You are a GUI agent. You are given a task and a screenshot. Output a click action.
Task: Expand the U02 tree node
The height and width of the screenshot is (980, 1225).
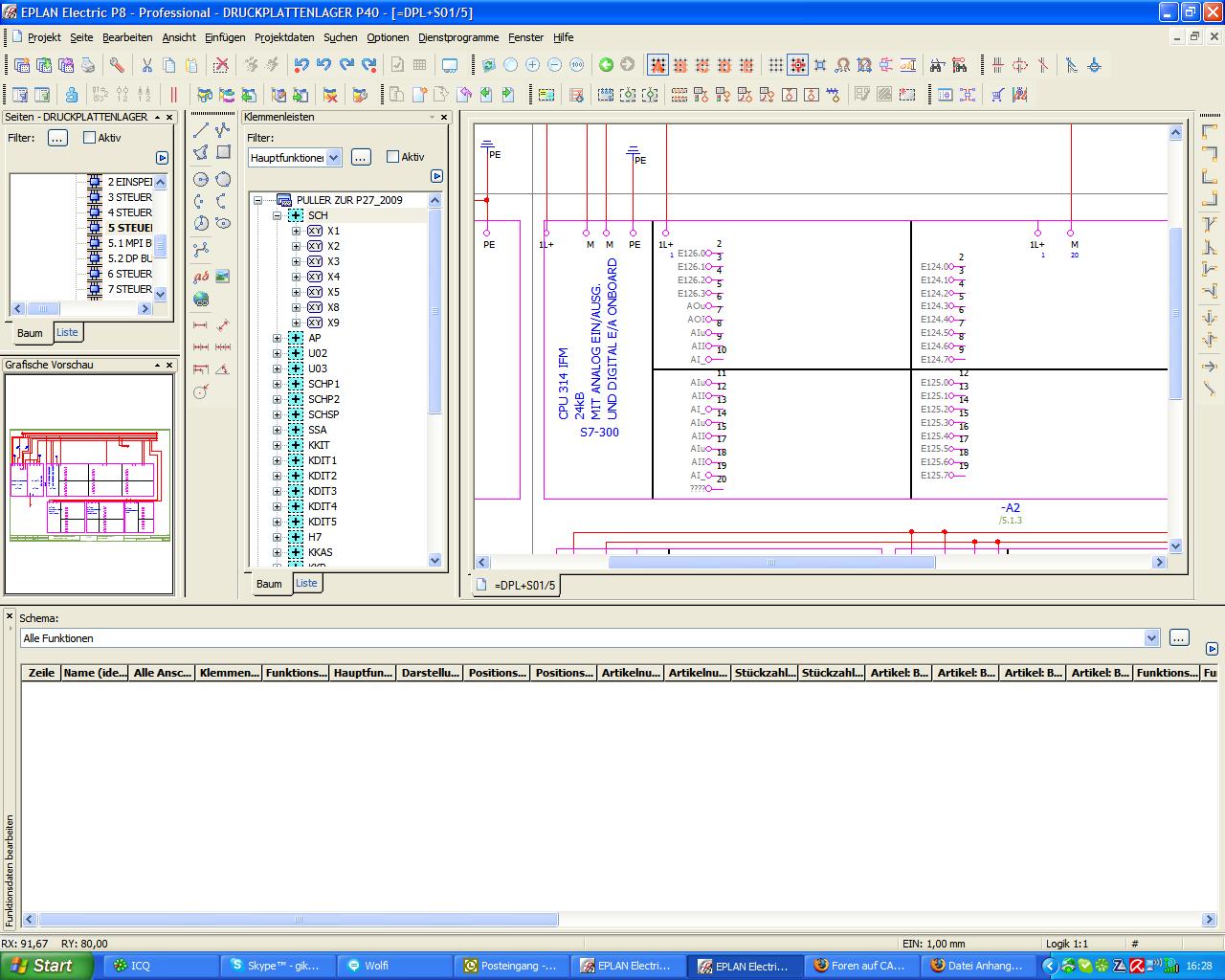point(278,353)
